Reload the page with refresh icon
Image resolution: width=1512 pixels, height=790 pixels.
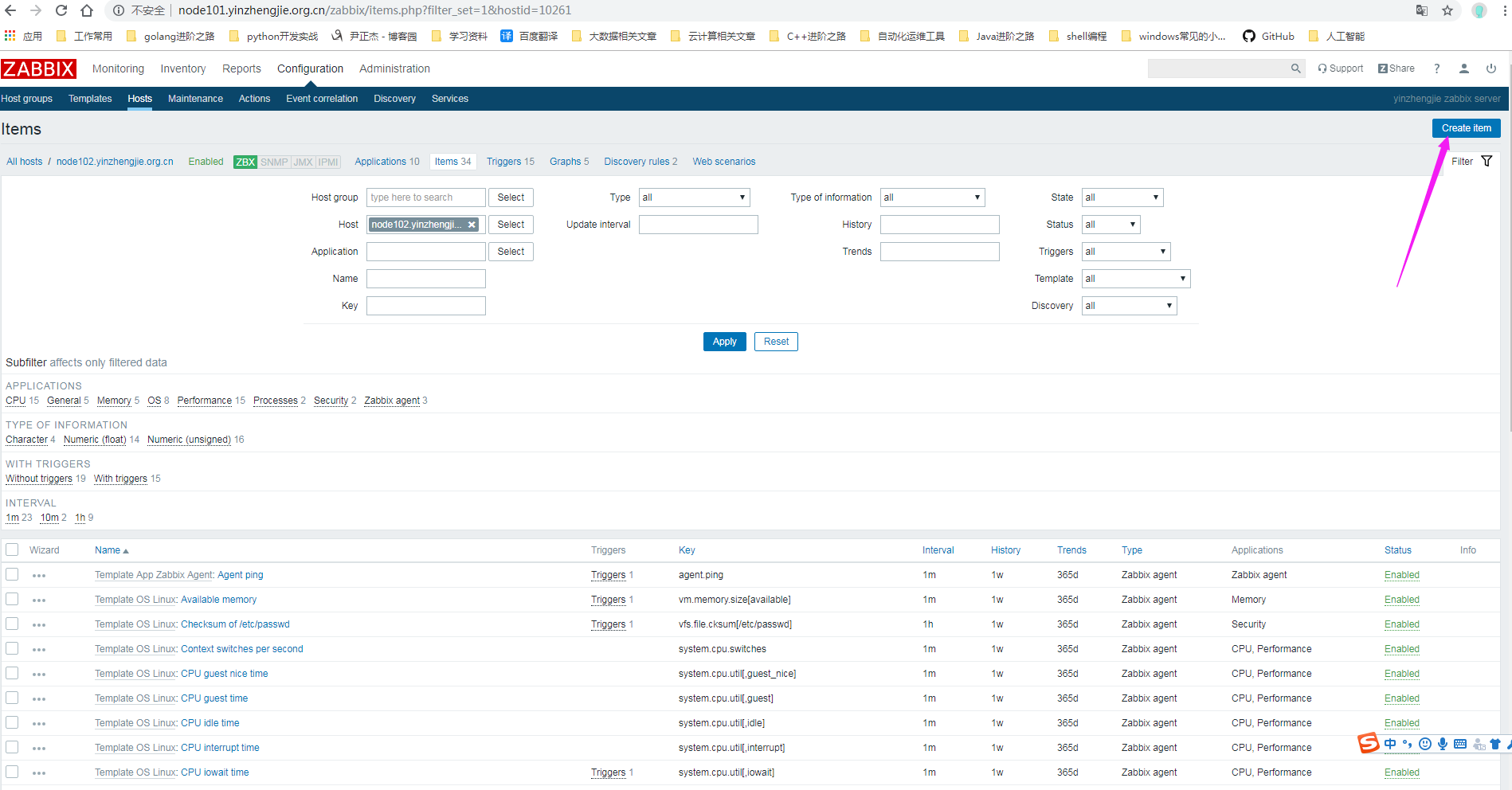(x=61, y=10)
